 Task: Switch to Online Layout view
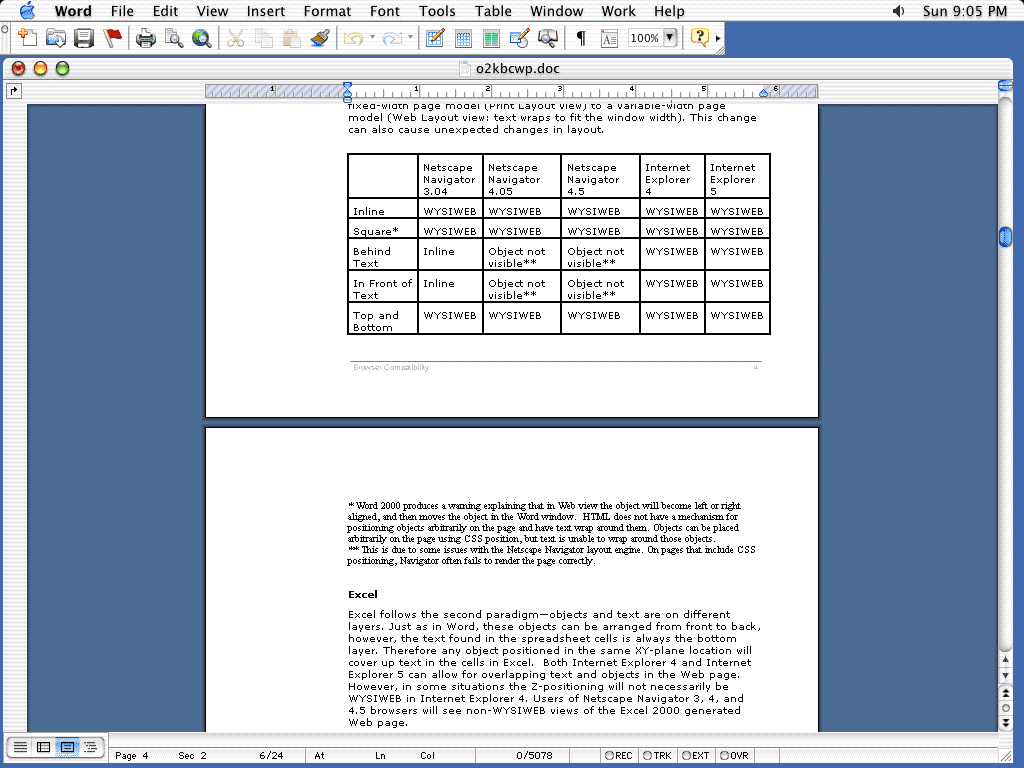44,746
